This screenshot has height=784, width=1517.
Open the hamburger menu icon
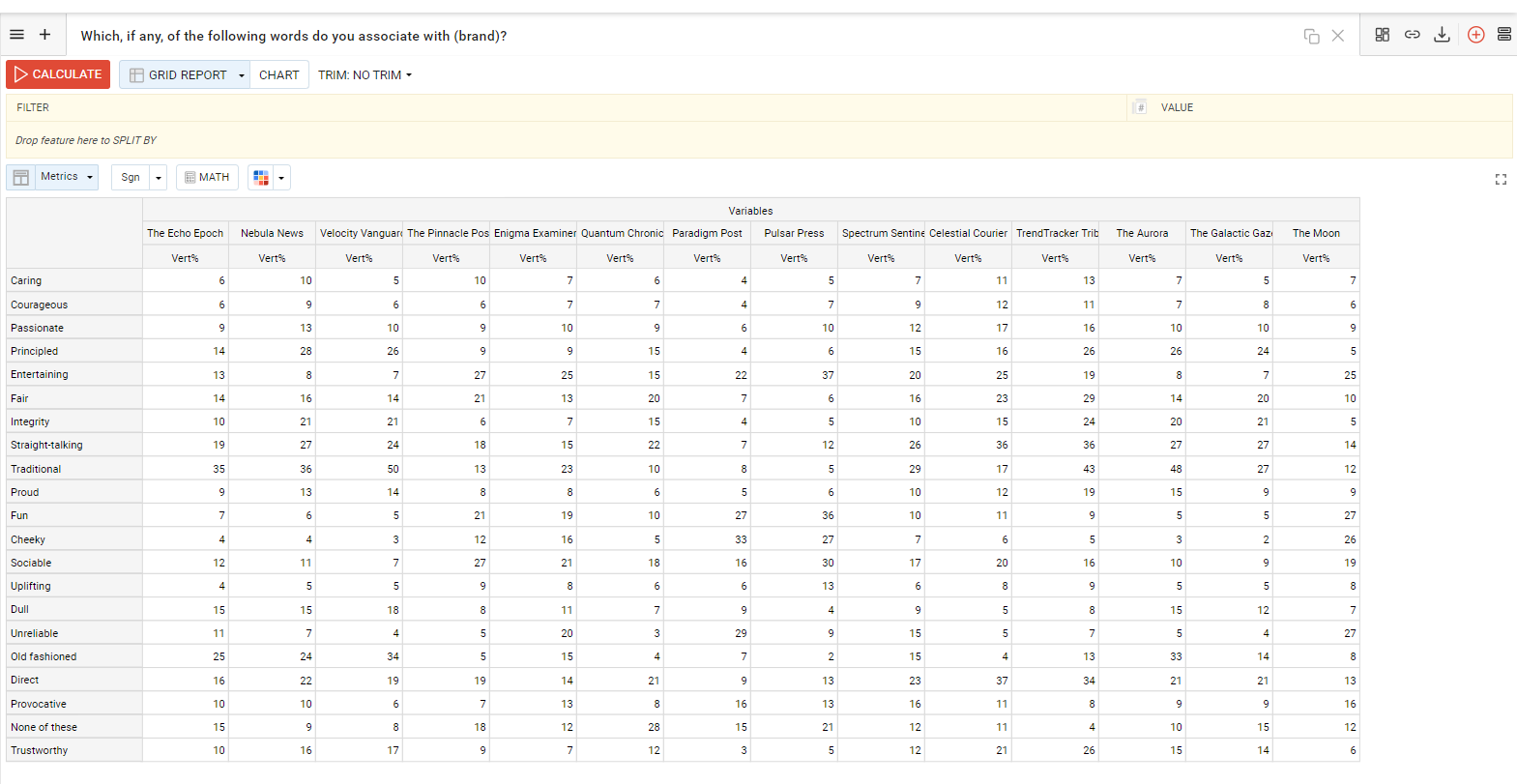[16, 35]
